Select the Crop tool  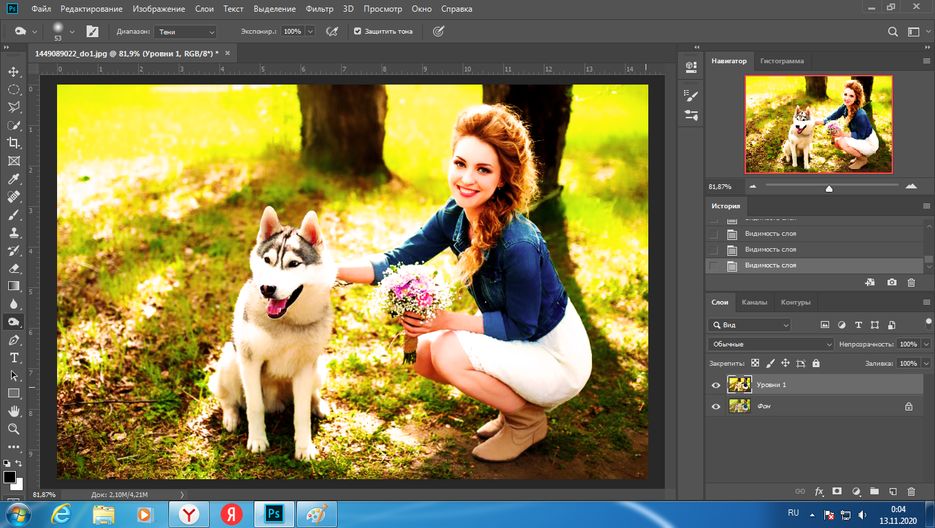[13, 143]
